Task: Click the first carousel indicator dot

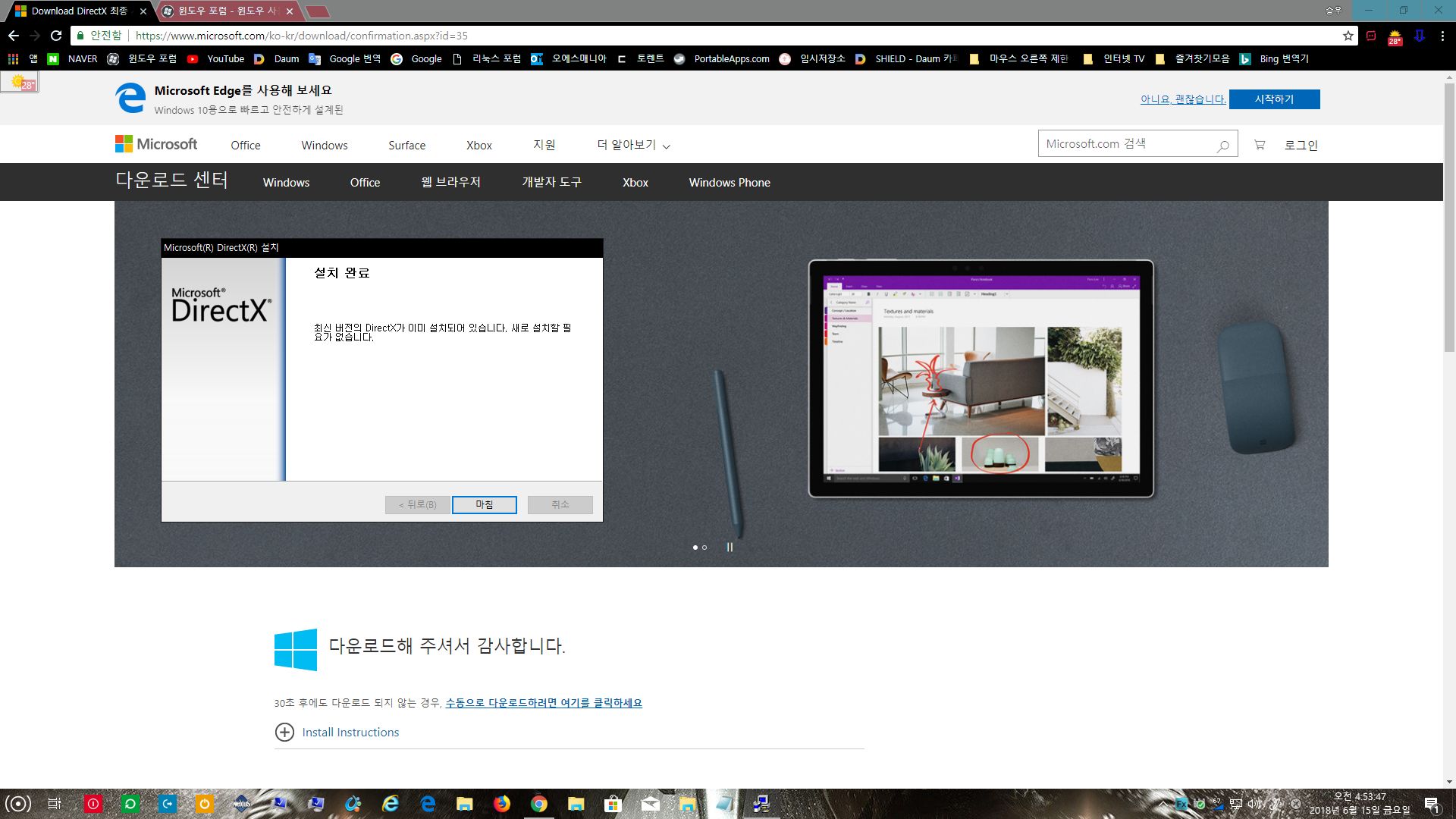Action: [695, 547]
